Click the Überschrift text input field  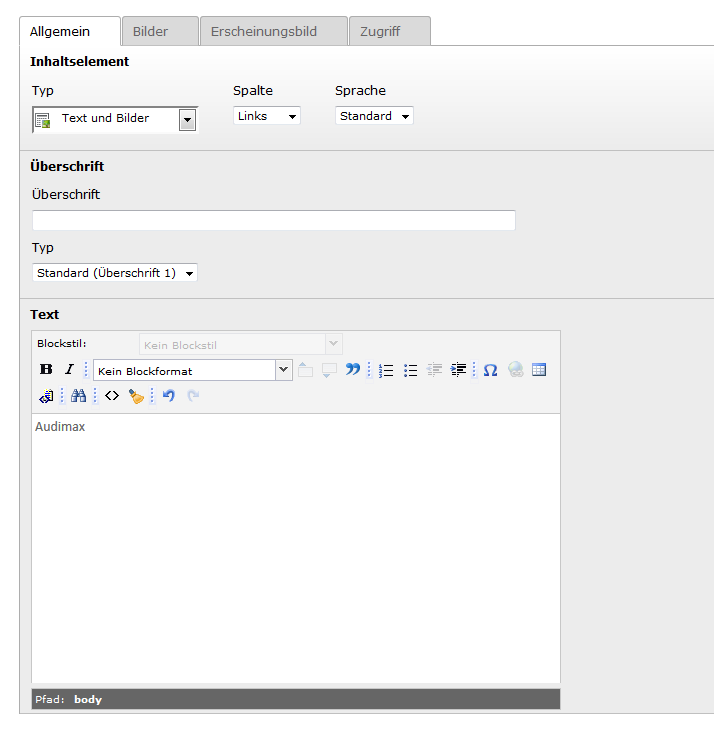(273, 220)
